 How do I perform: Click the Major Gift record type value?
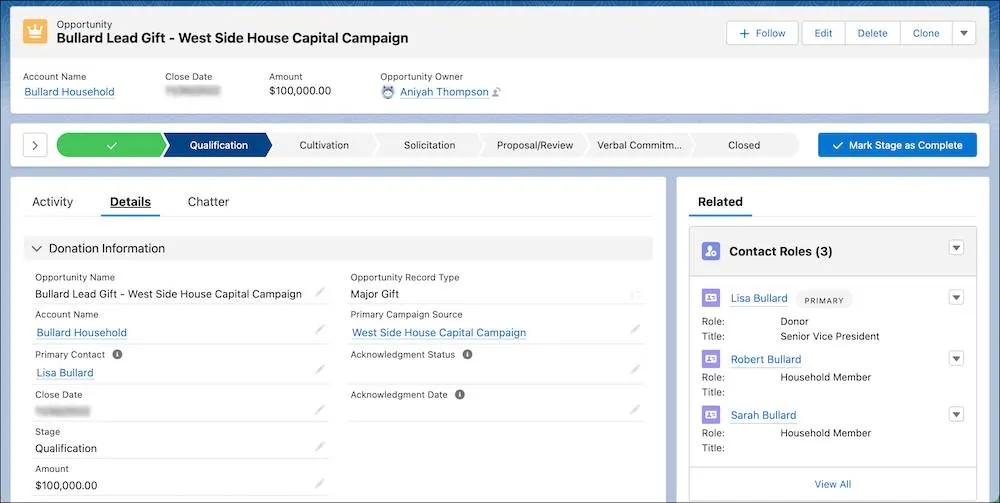(x=375, y=295)
